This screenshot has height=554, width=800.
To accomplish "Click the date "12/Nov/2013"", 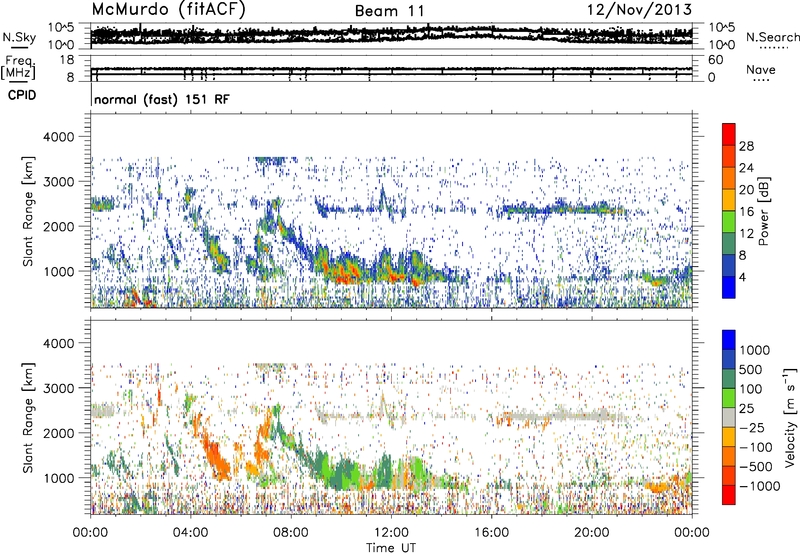I will point(639,10).
